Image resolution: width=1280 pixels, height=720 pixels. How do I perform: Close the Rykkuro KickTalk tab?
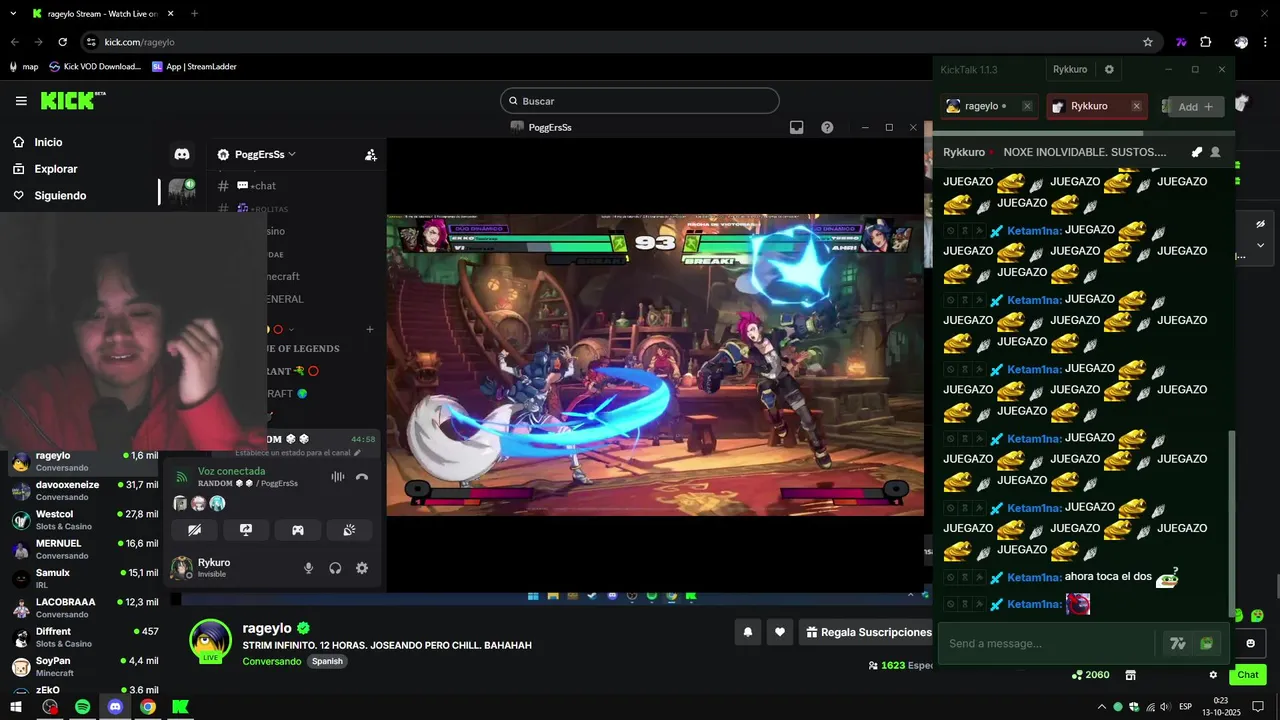point(1136,106)
